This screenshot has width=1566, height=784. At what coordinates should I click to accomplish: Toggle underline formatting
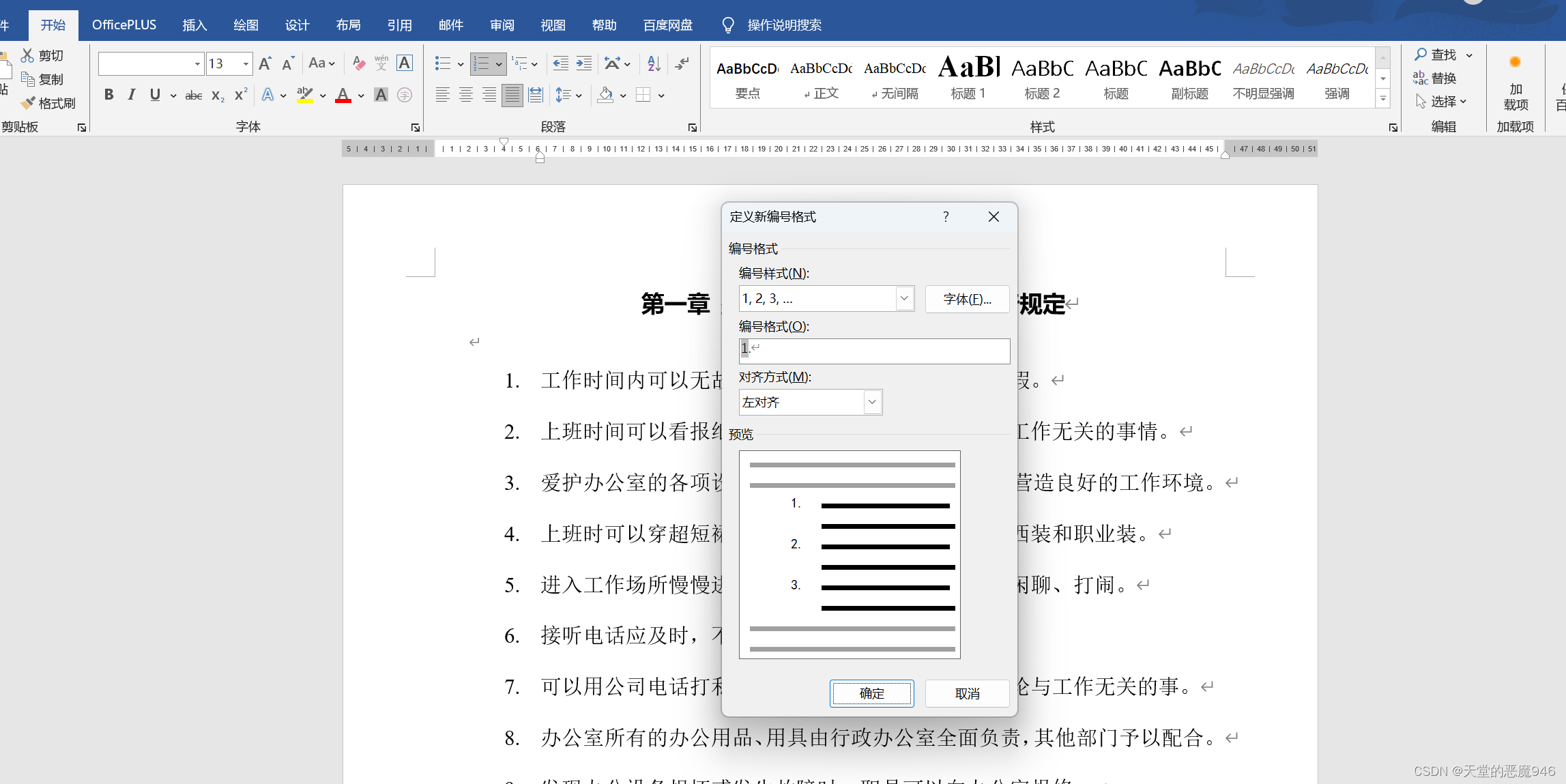[155, 95]
